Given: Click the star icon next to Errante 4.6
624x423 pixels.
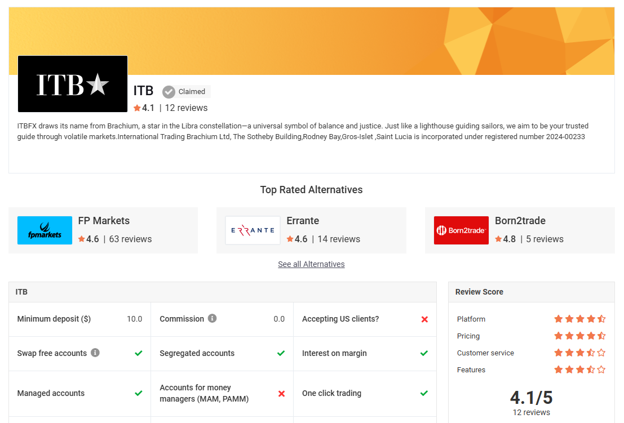Looking at the screenshot, I should [290, 239].
